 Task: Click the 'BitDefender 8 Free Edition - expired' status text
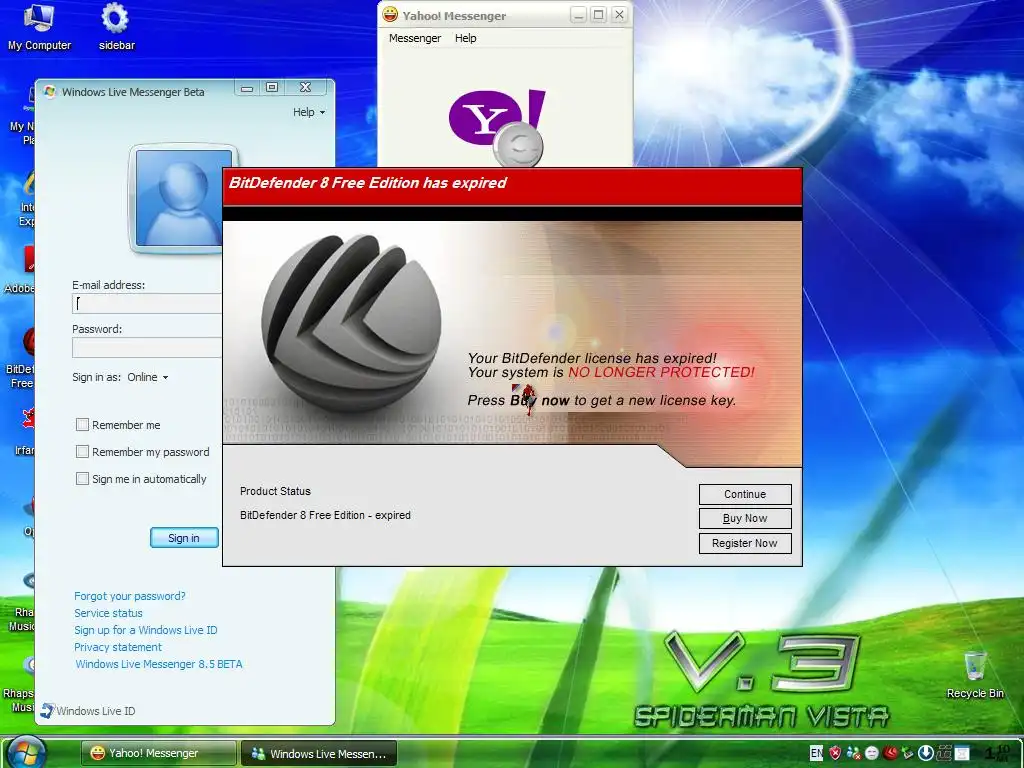[x=325, y=515]
